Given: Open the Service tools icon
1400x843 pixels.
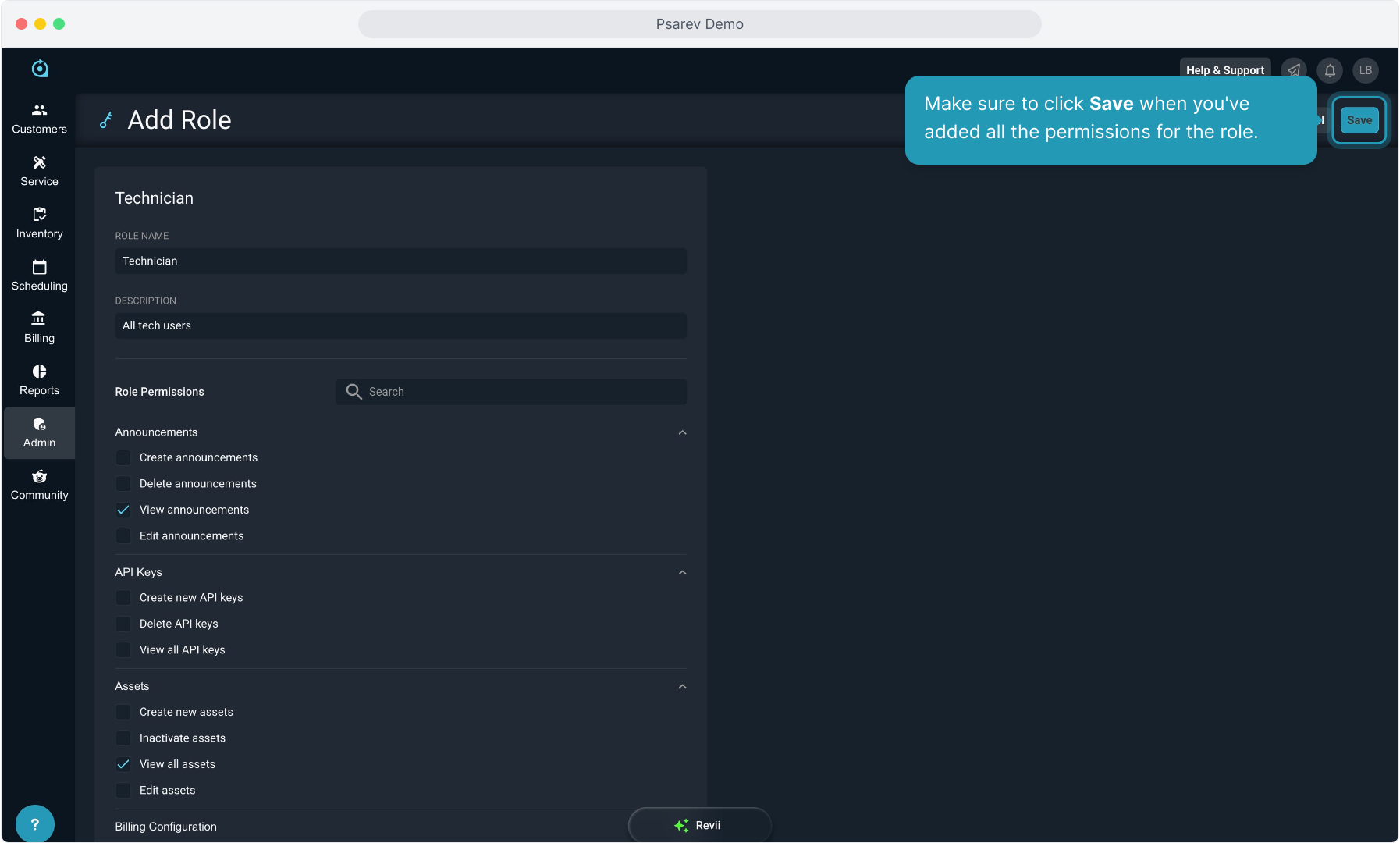Looking at the screenshot, I should tap(39, 162).
